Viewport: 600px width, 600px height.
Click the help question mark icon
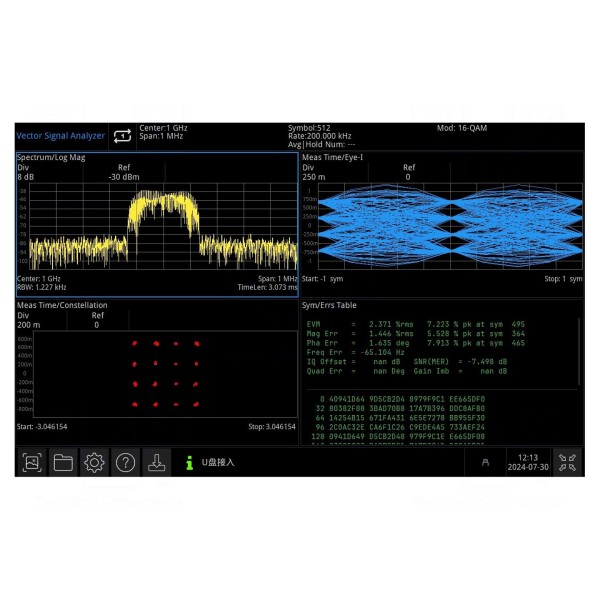(125, 462)
